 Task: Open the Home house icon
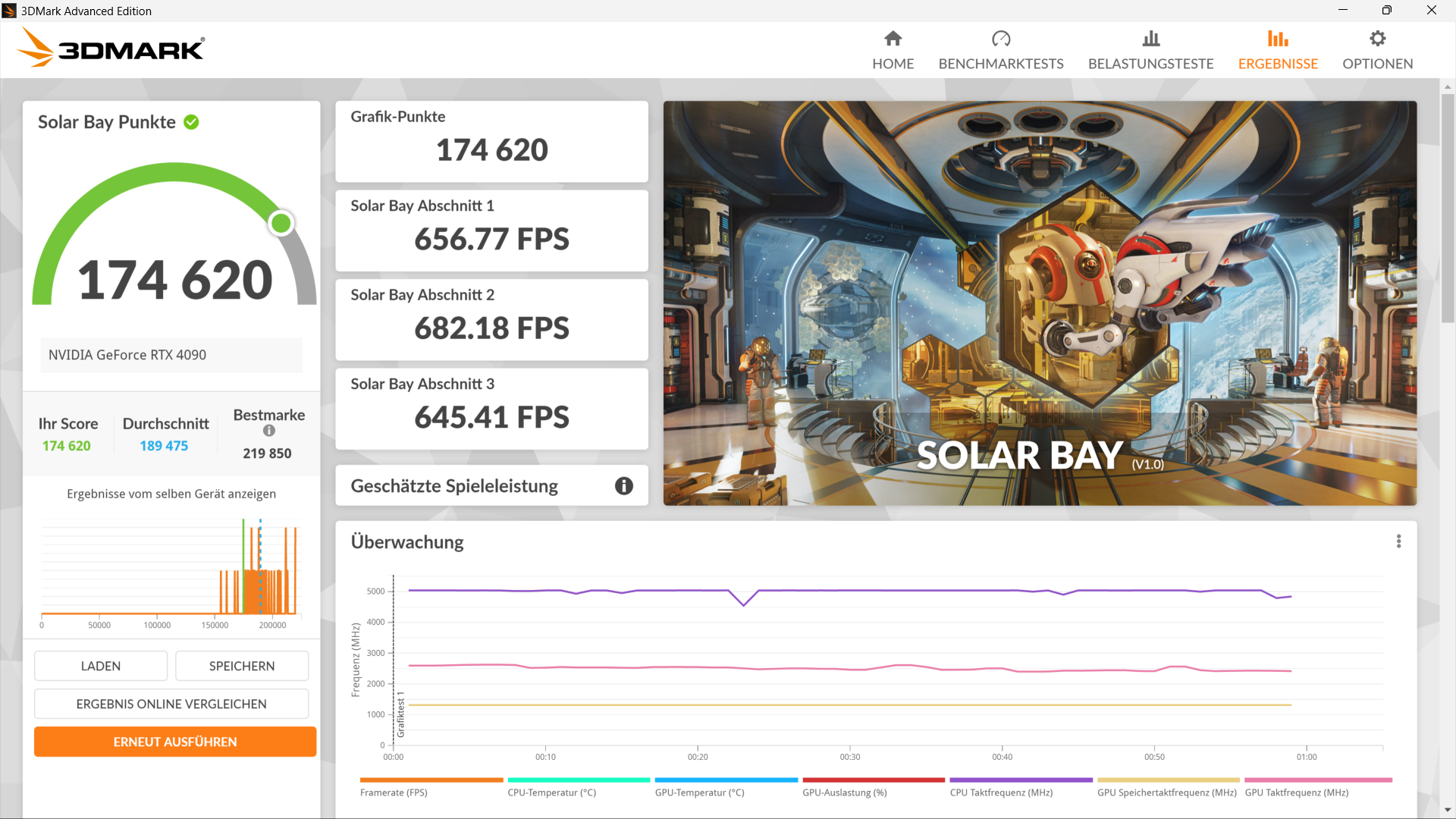point(893,39)
